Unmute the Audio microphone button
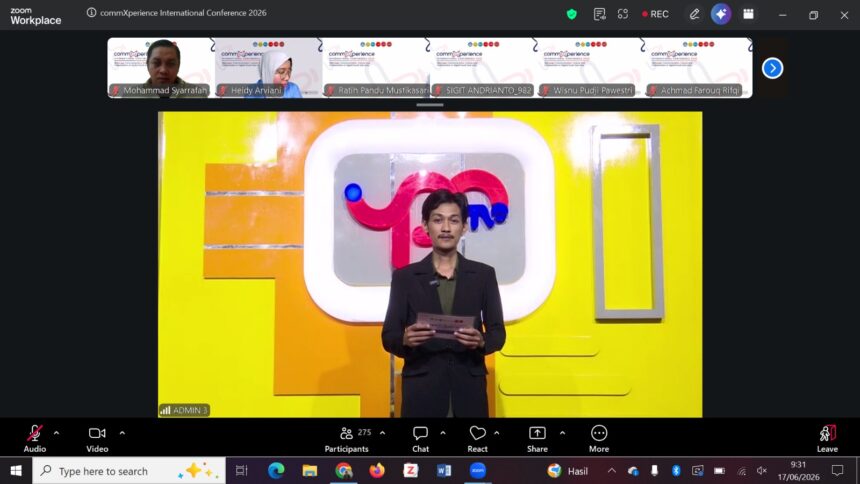Image resolution: width=860 pixels, height=484 pixels. 35,438
